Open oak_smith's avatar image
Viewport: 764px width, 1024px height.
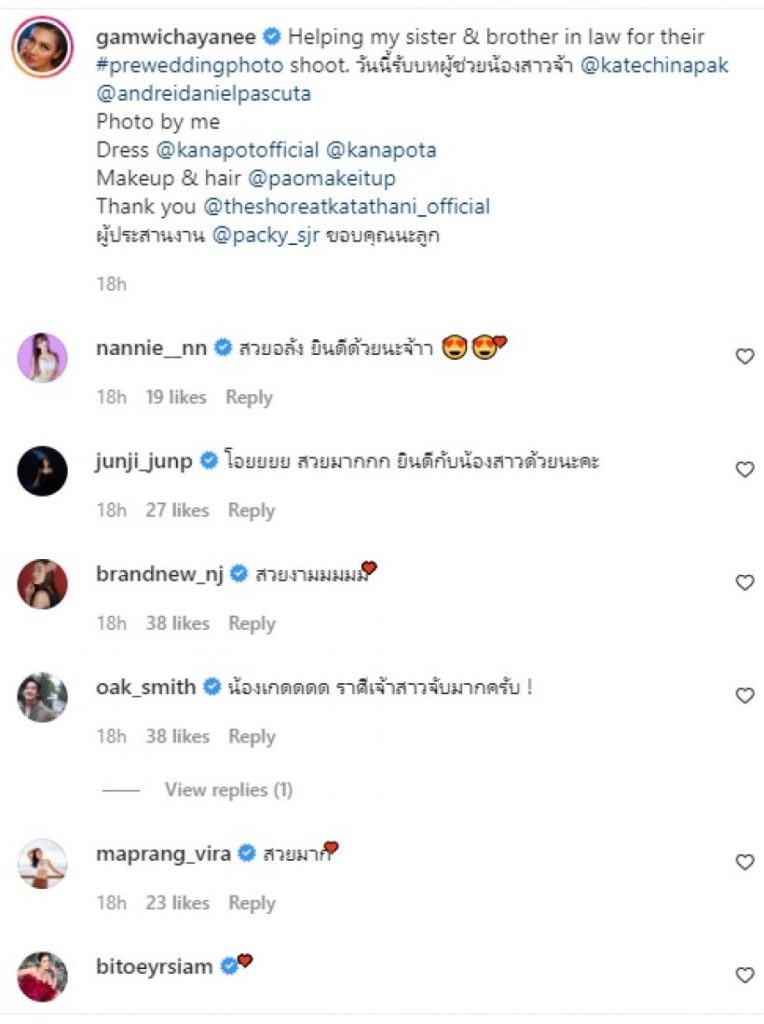(x=43, y=696)
